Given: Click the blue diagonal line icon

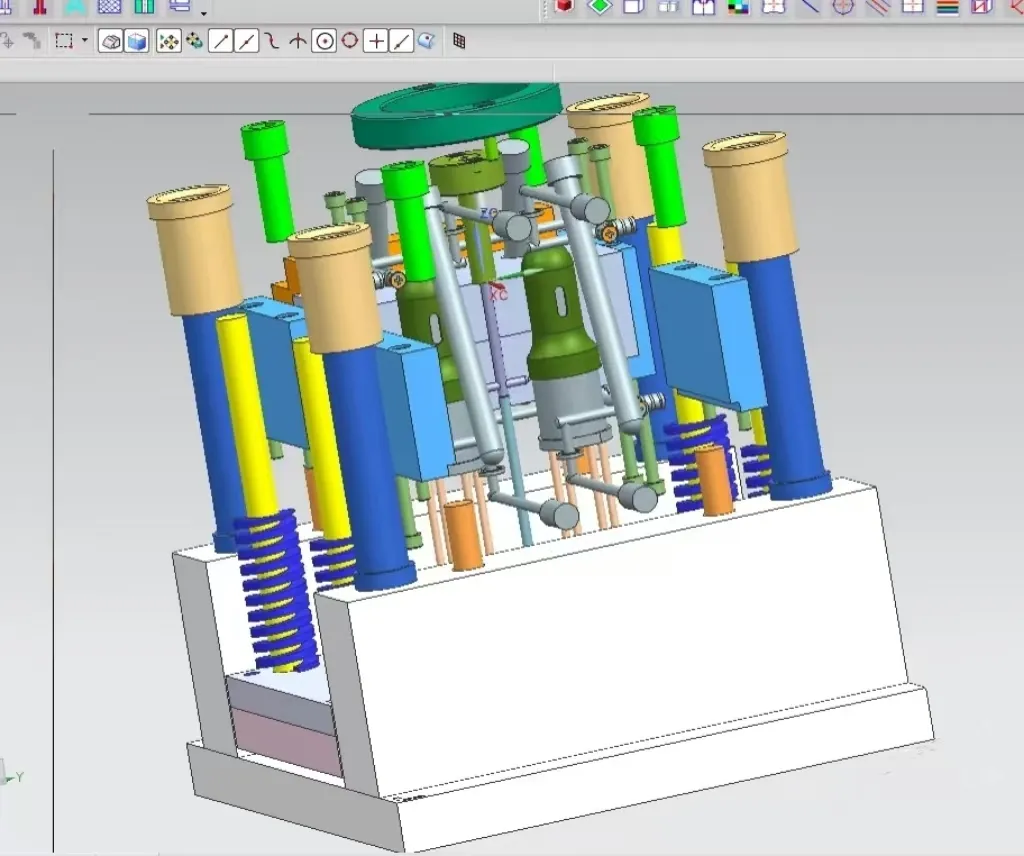Looking at the screenshot, I should (810, 7).
